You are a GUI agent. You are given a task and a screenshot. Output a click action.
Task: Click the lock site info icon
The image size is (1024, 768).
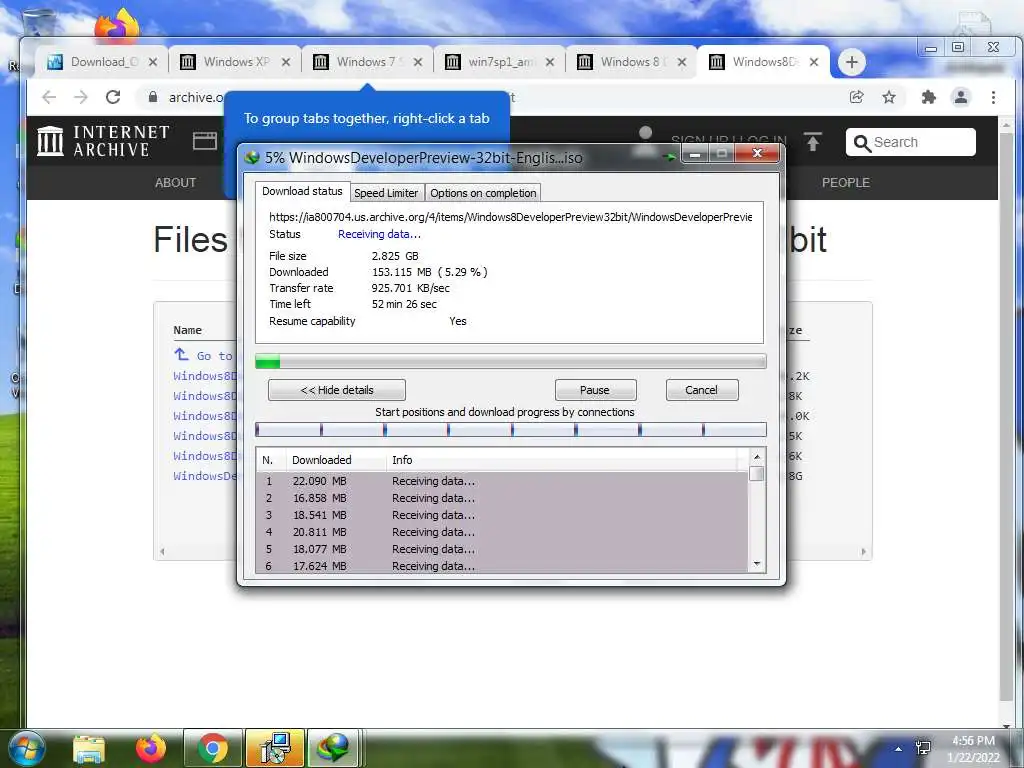(153, 97)
